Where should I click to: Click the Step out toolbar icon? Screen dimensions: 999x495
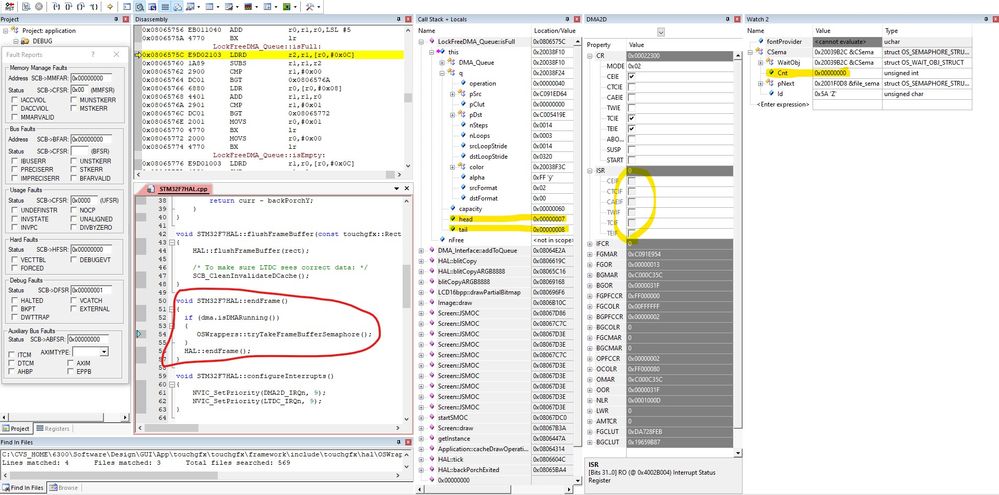coord(81,6)
